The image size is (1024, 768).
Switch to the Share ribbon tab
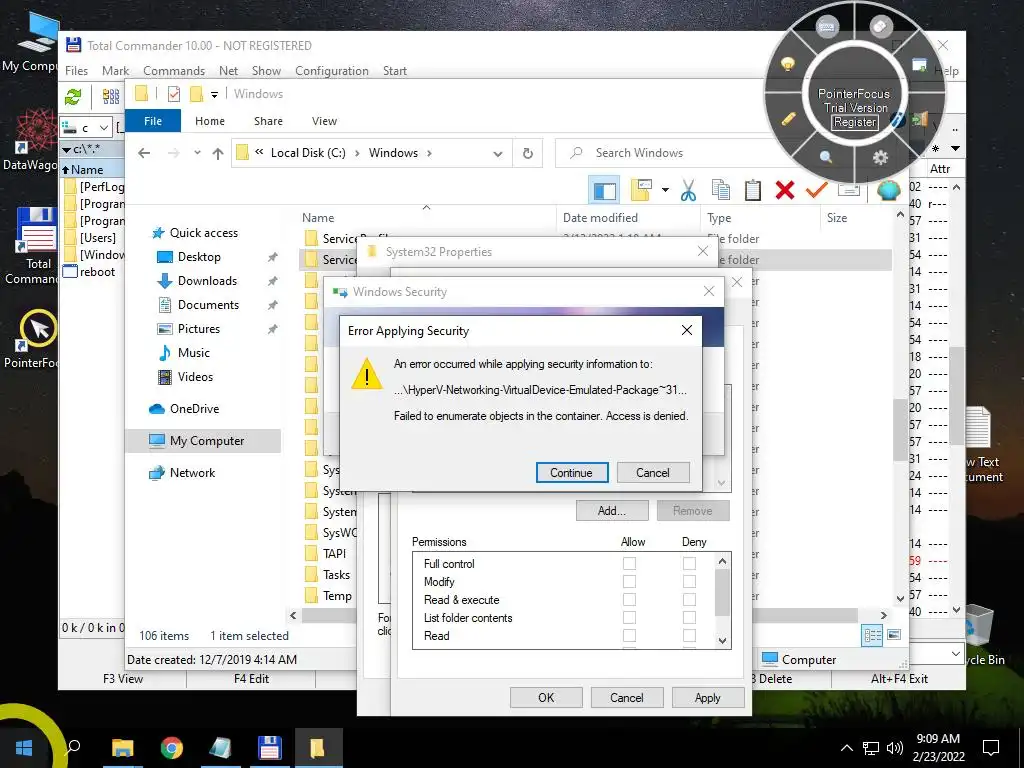click(x=268, y=121)
